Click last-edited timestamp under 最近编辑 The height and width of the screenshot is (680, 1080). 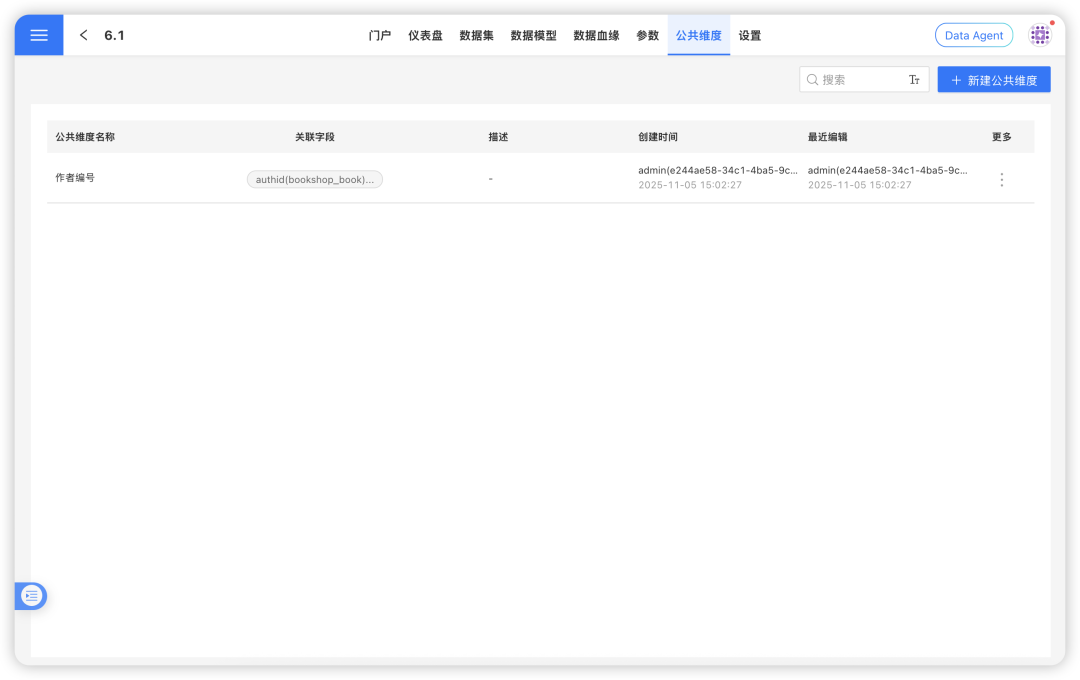(x=860, y=185)
